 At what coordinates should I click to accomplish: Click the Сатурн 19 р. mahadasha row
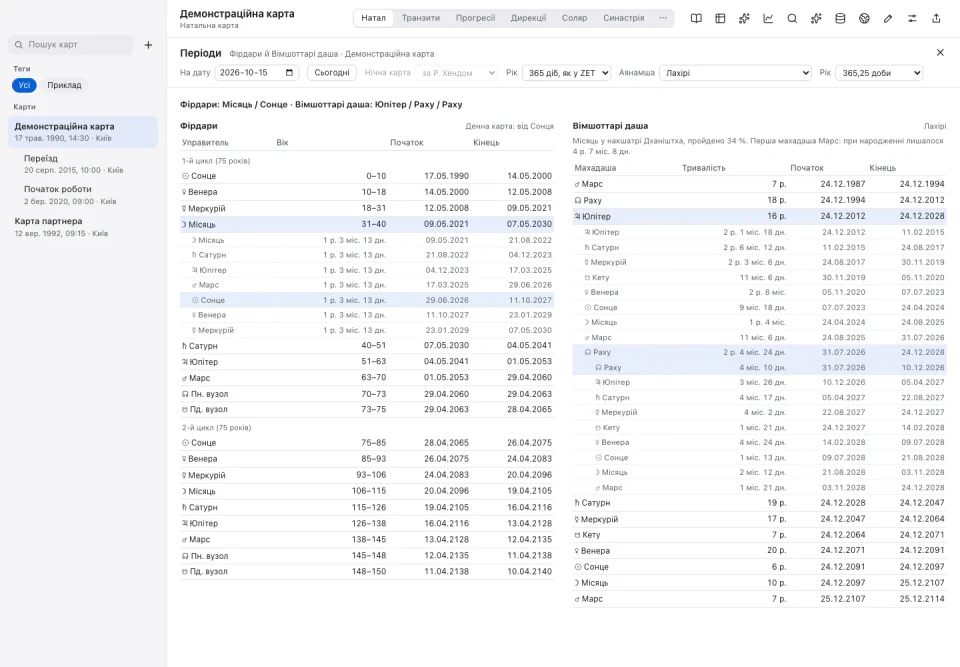point(760,503)
